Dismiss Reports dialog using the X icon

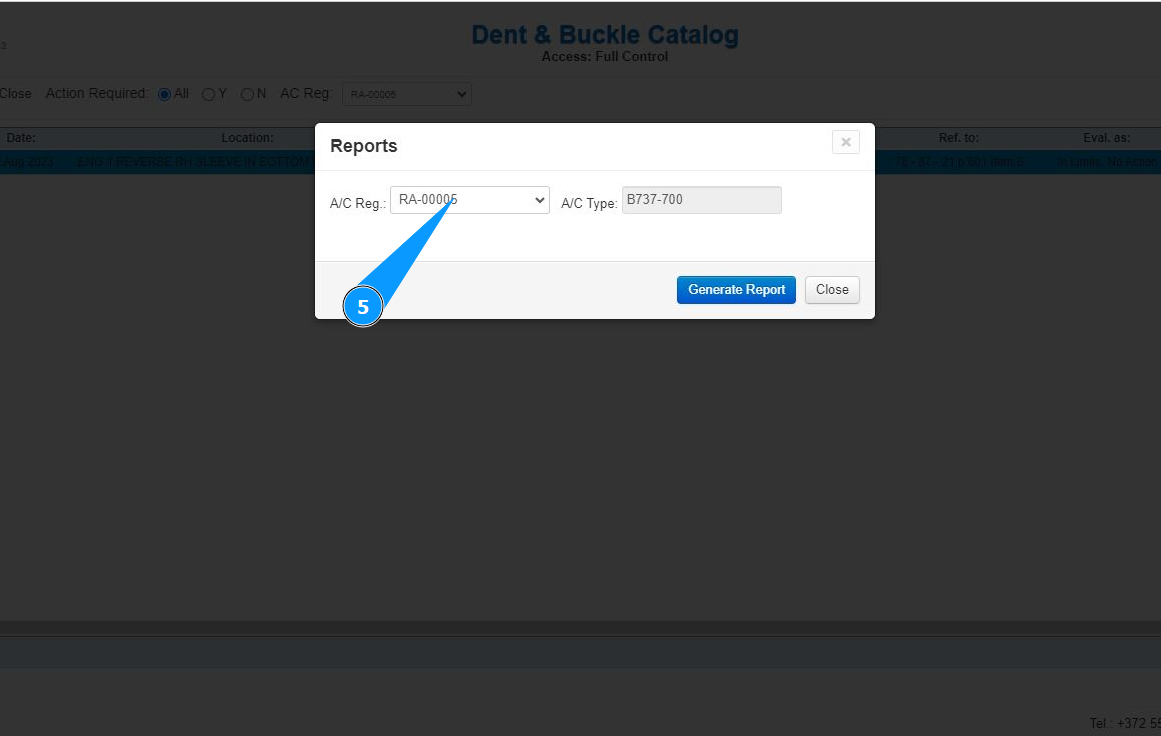846,142
